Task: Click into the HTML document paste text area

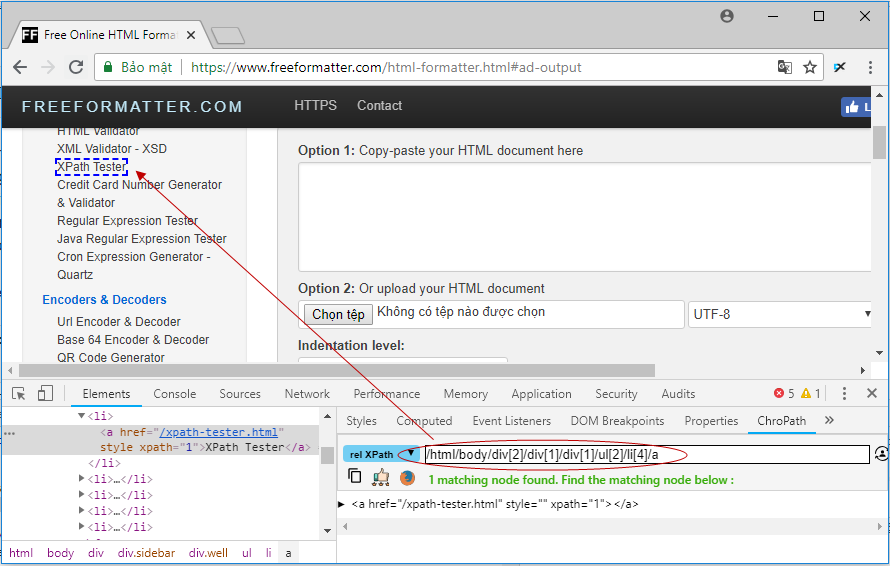Action: 585,217
